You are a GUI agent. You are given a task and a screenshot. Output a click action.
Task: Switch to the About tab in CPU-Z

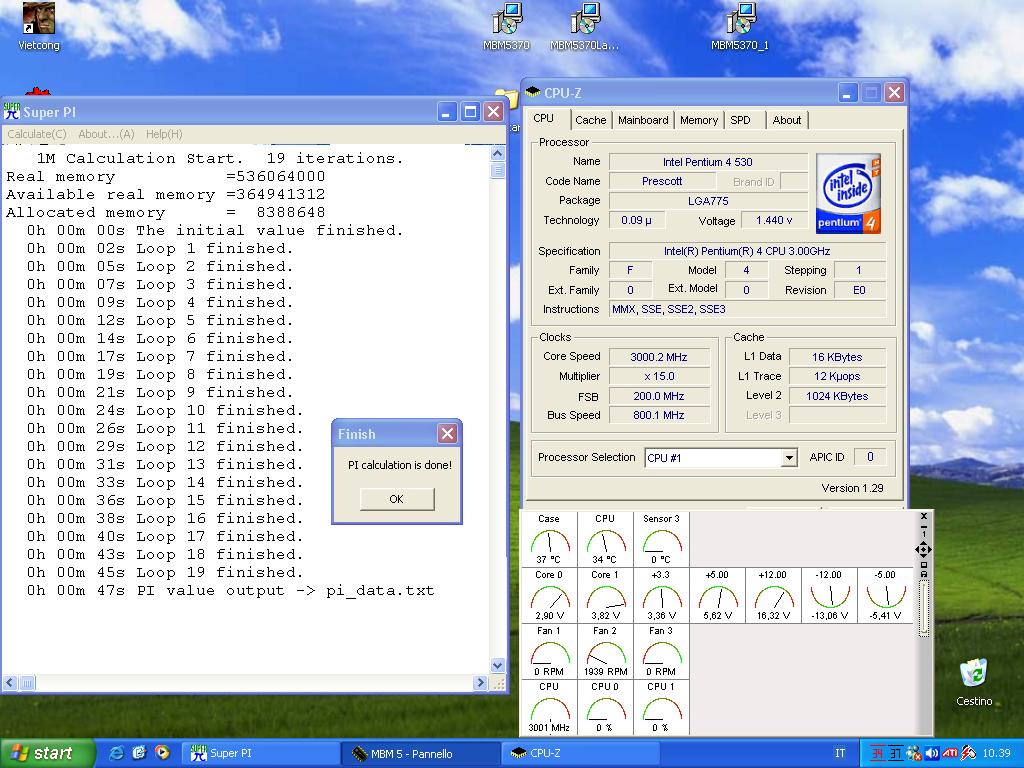pos(787,120)
